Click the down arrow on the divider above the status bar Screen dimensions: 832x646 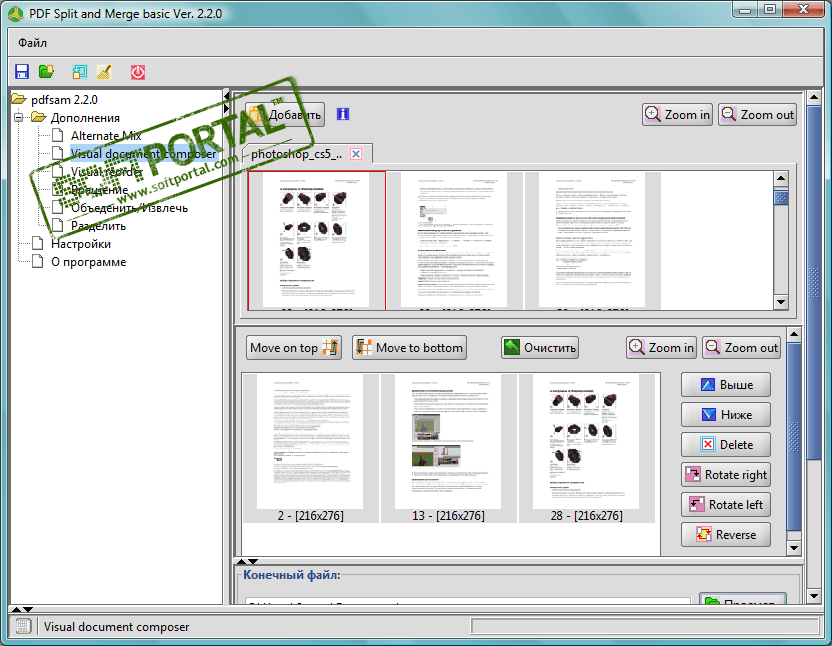pyautogui.click(x=28, y=609)
